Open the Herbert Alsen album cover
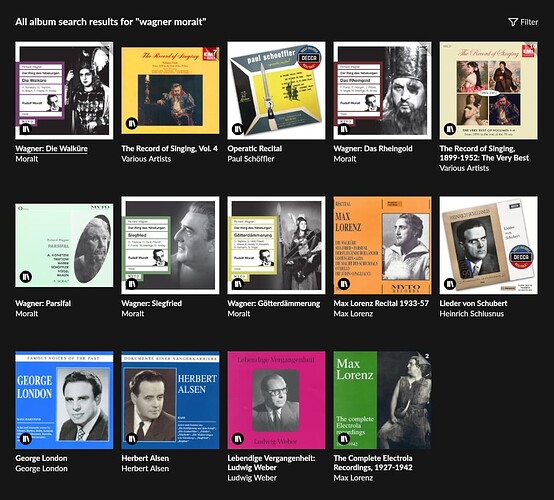This screenshot has width=554, height=500. [x=170, y=400]
